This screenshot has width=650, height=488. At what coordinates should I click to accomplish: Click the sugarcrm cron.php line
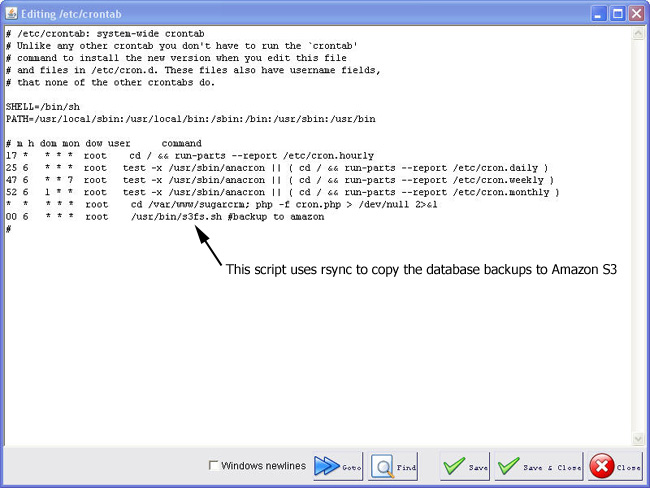click(222, 205)
